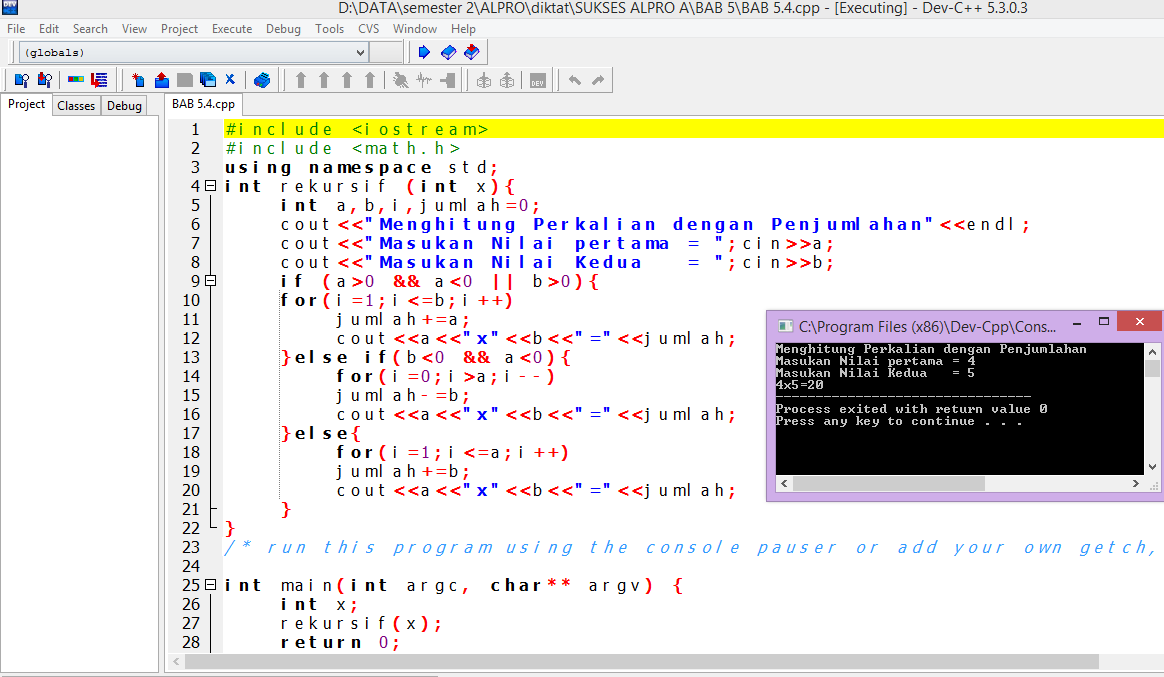The width and height of the screenshot is (1164, 677).
Task: Click the second grey up-arrow toolbar icon
Action: pyautogui.click(x=324, y=80)
